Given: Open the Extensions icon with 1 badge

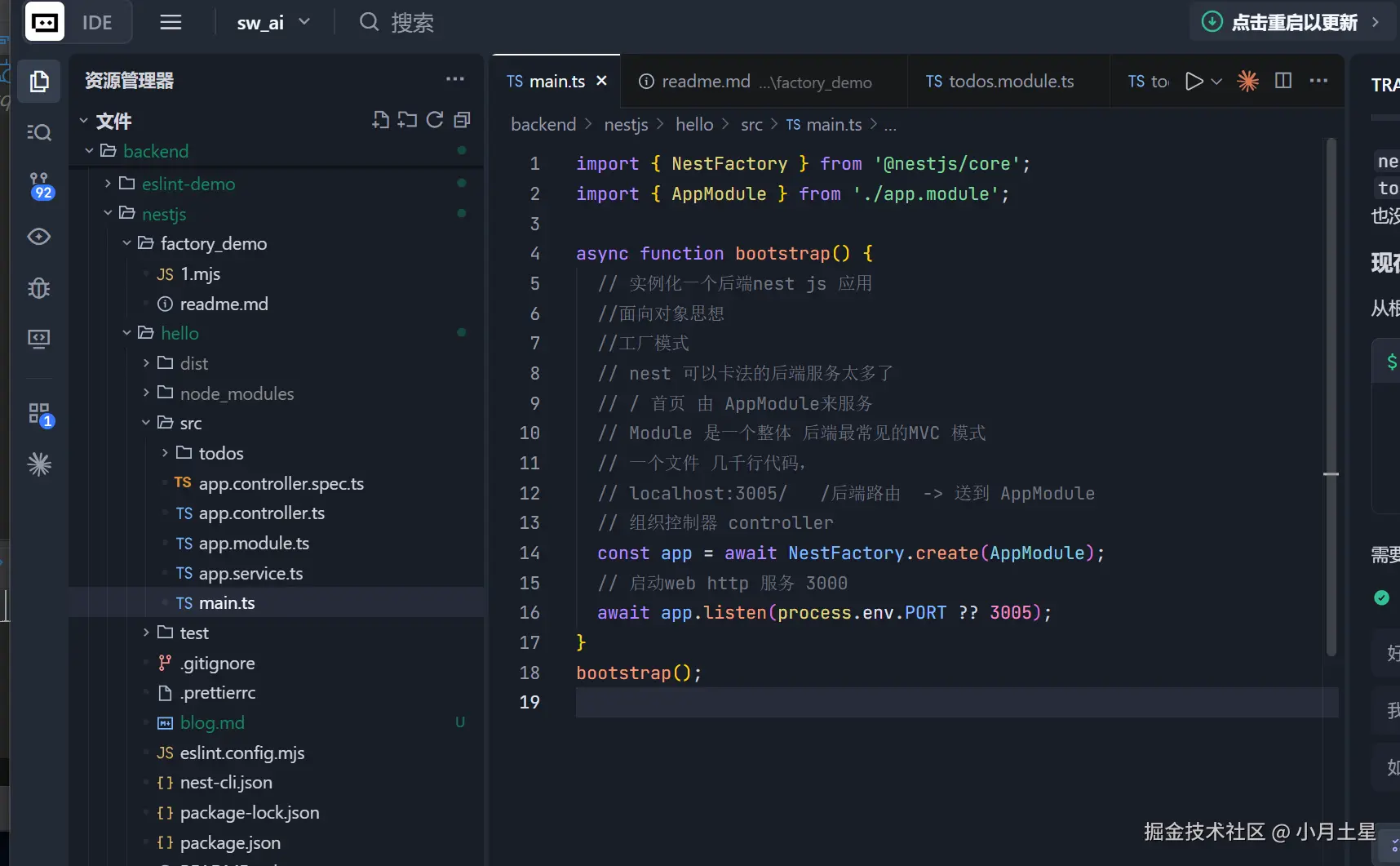Looking at the screenshot, I should [39, 414].
